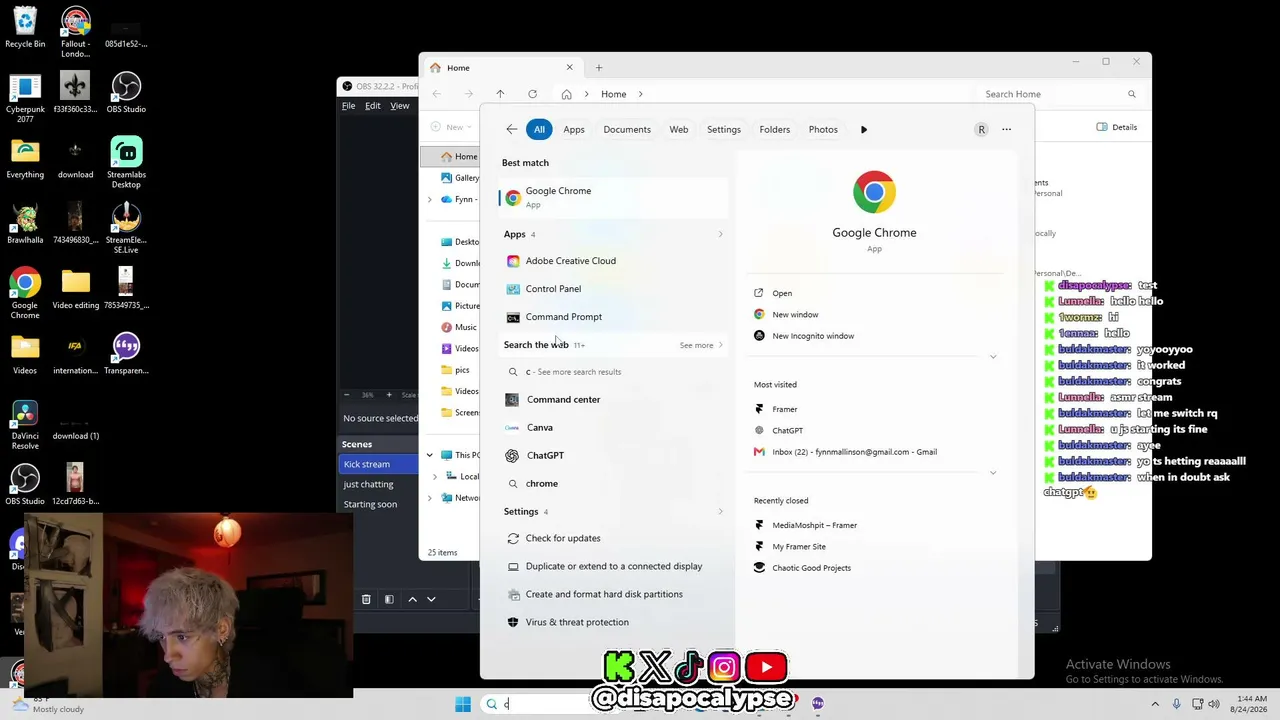Collapse the Chrome actions list chevron
1280x720 pixels.
click(993, 356)
